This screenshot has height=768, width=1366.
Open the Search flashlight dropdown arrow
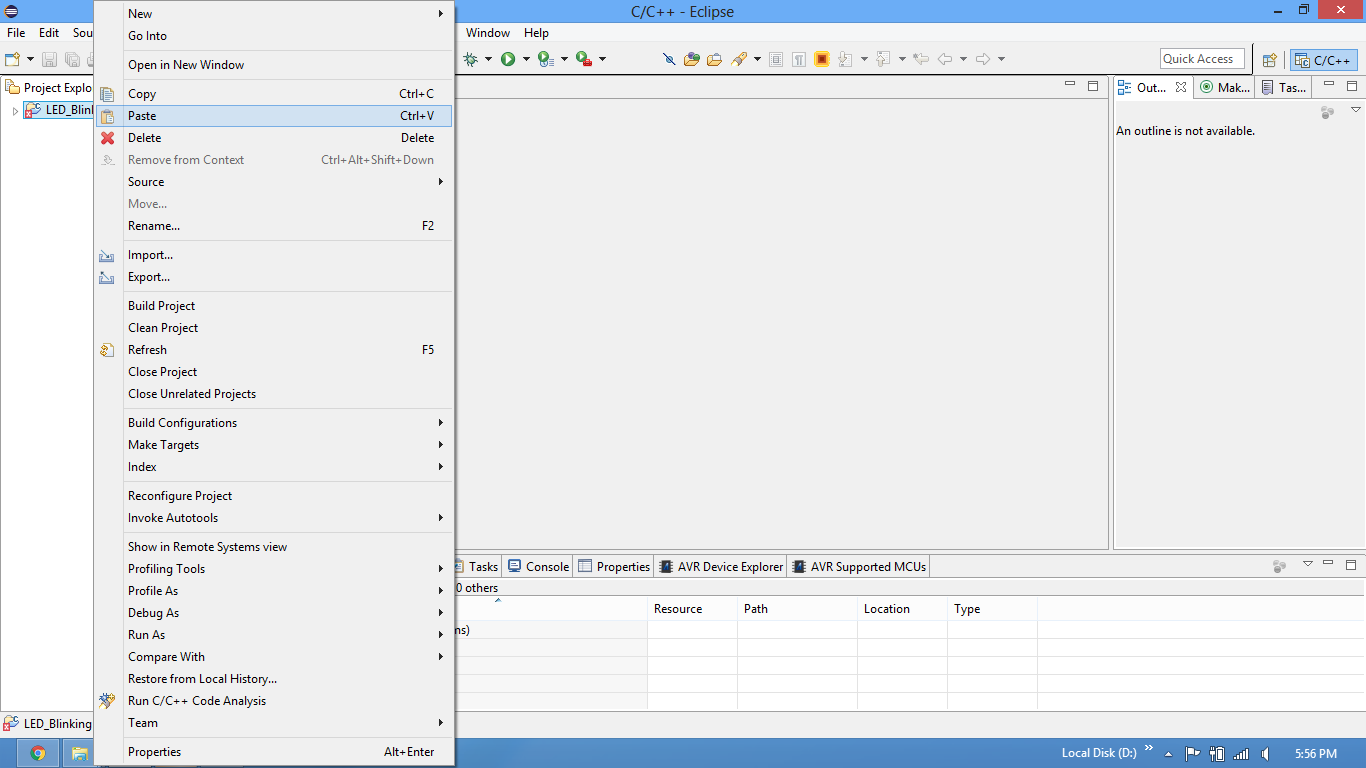tap(757, 59)
